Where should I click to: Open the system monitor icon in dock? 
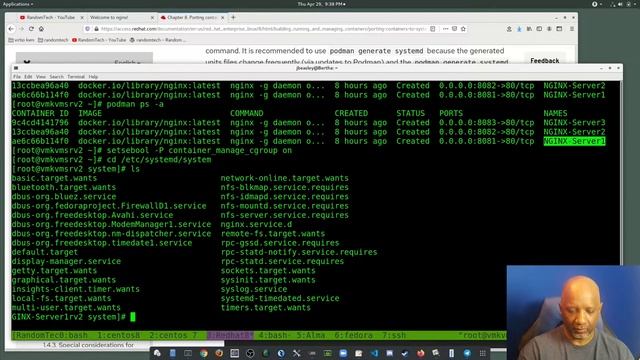(328, 353)
